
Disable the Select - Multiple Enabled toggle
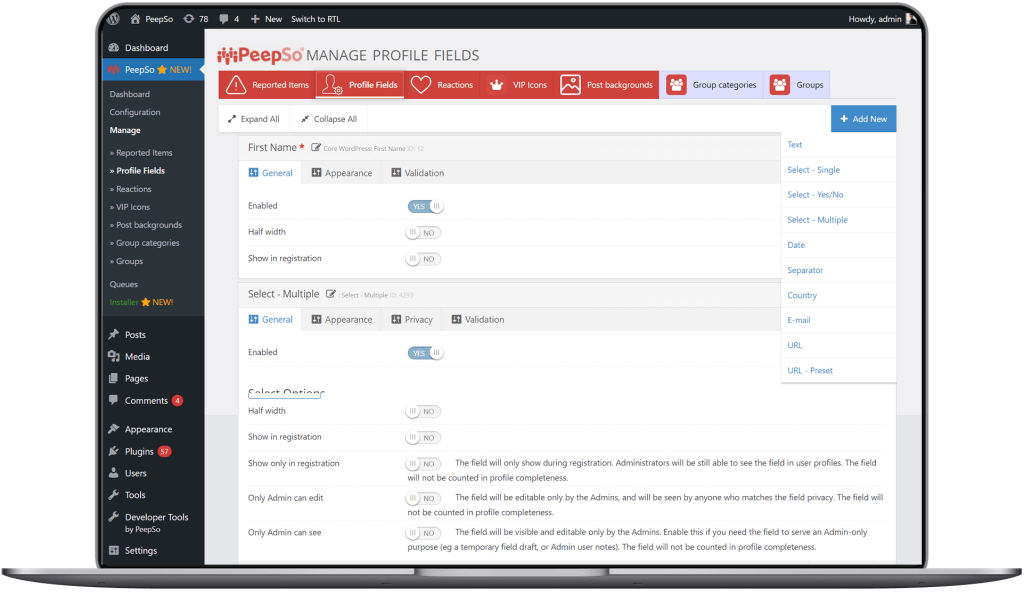pos(425,353)
